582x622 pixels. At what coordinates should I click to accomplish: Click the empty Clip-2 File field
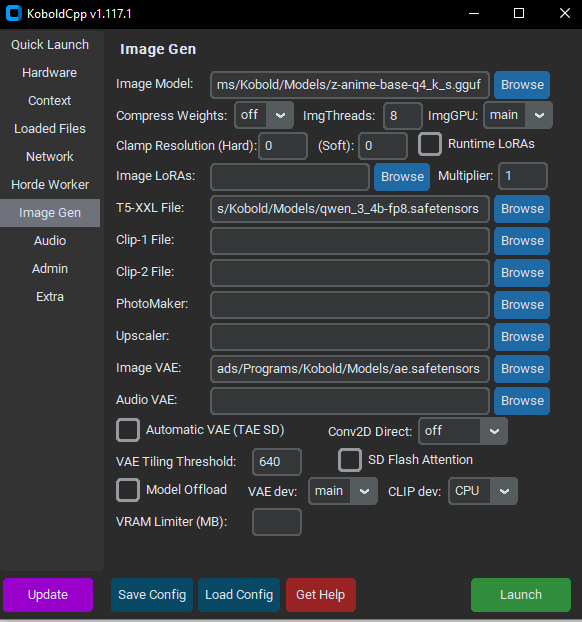tap(350, 273)
